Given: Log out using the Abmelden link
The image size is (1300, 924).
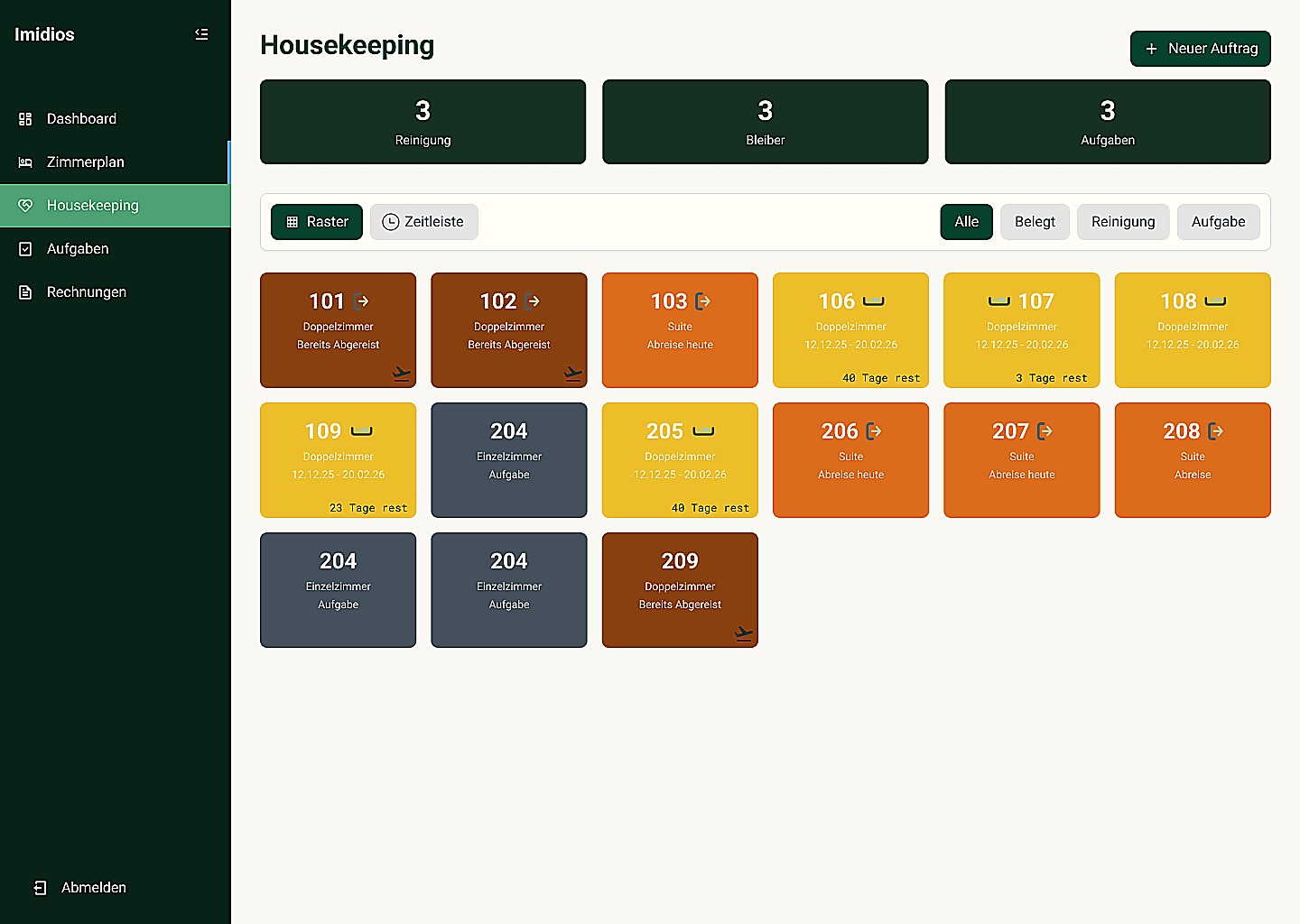Looking at the screenshot, I should point(79,888).
